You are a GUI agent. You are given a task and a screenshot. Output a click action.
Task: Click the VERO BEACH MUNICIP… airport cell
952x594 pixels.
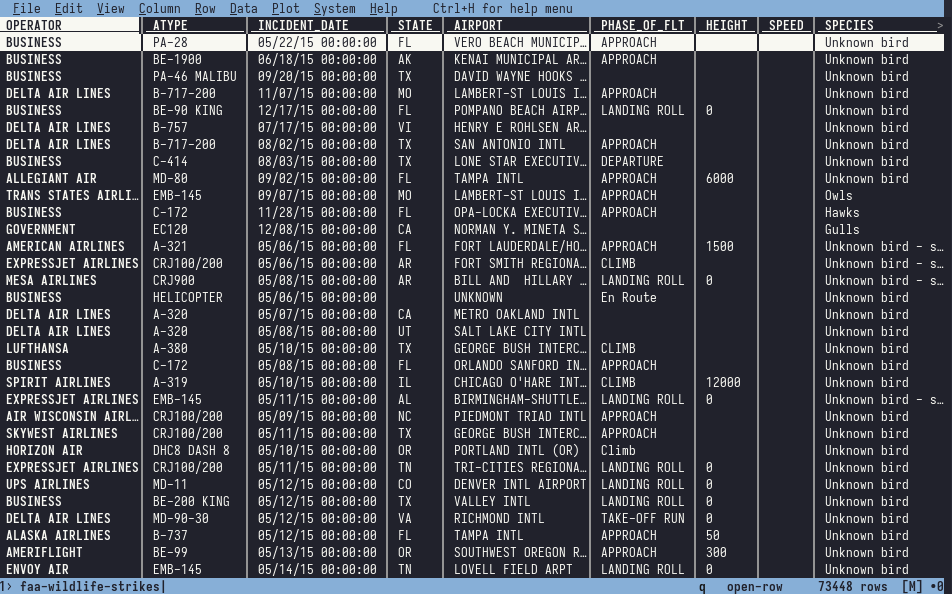coord(520,43)
